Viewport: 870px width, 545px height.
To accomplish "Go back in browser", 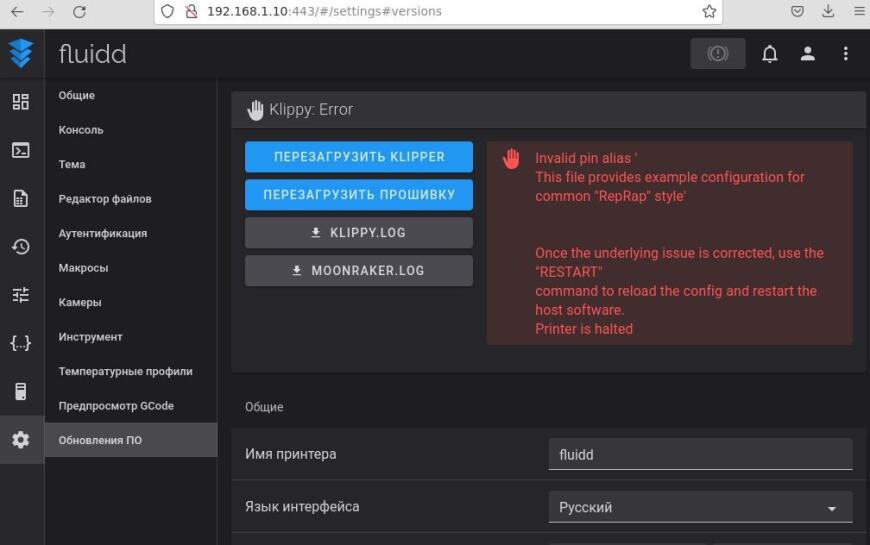I will (x=17, y=12).
